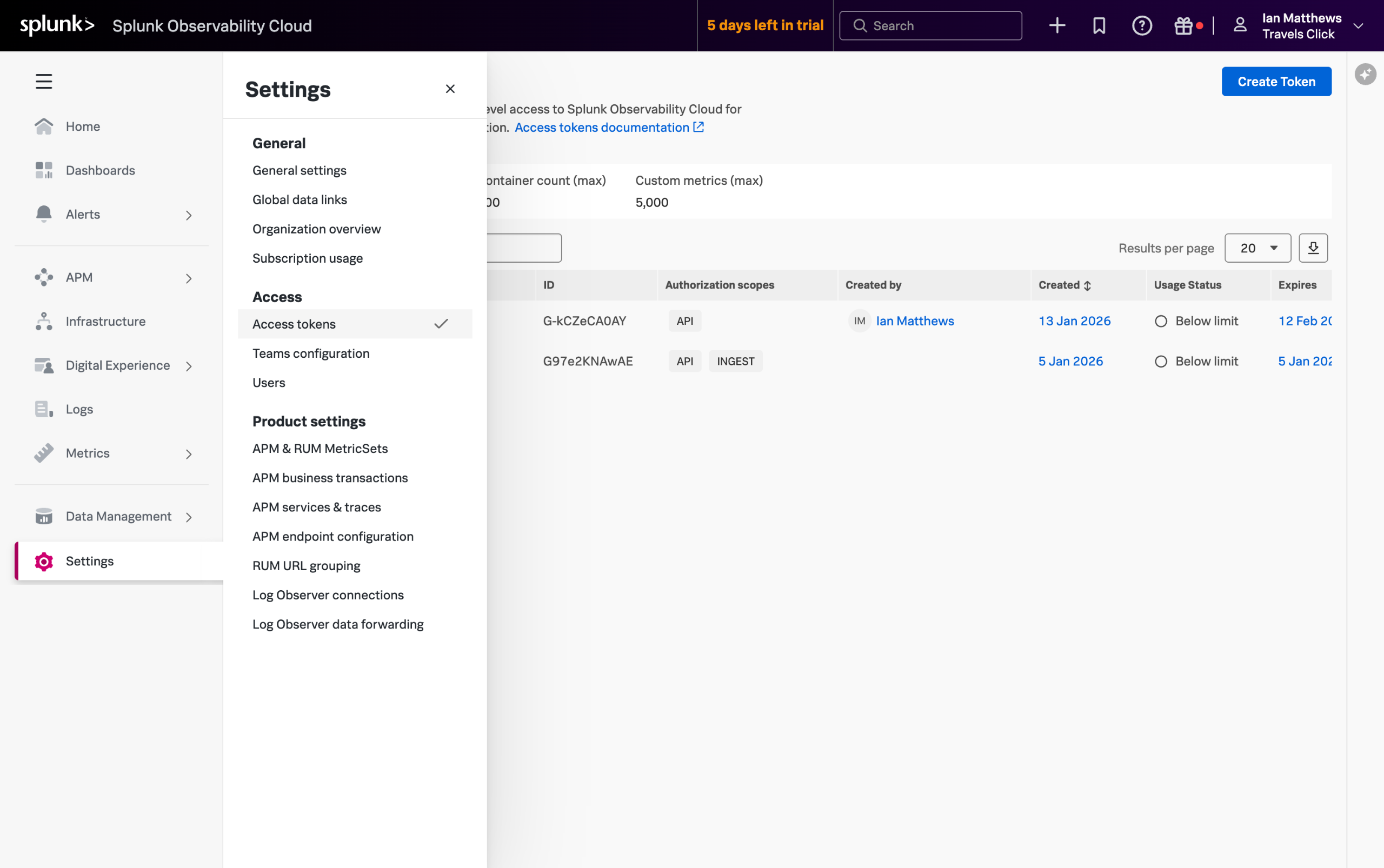Select Teams configuration in Settings

pyautogui.click(x=311, y=353)
